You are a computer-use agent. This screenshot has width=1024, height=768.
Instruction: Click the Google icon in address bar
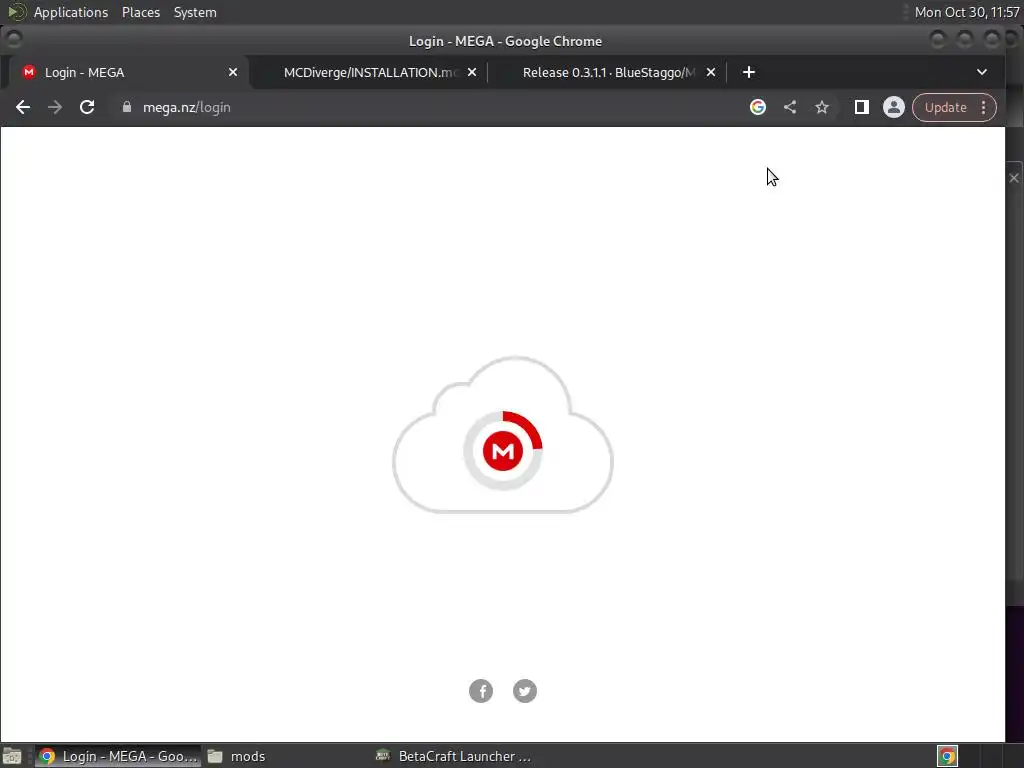[758, 107]
